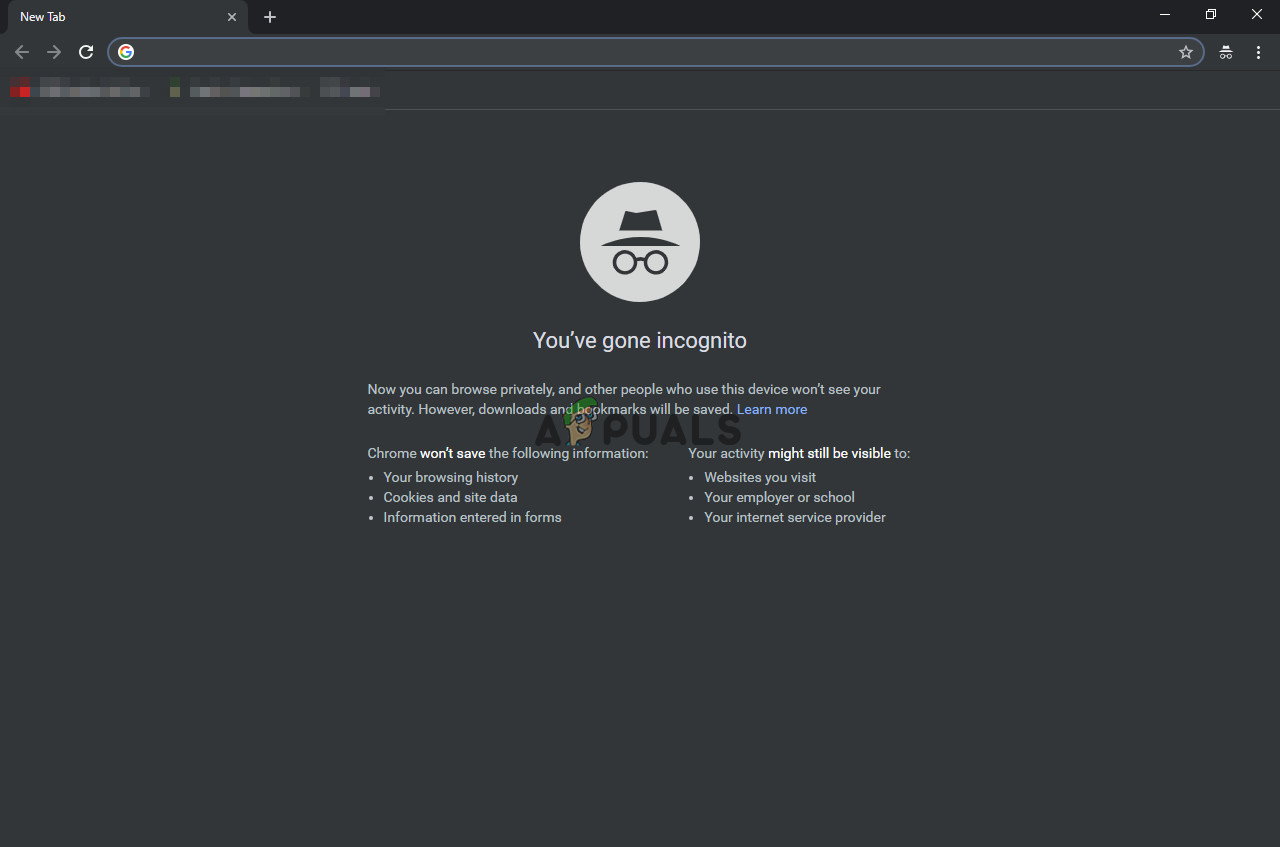The width and height of the screenshot is (1280, 847).
Task: Click the "Your browsing history" list item
Action: coord(451,477)
